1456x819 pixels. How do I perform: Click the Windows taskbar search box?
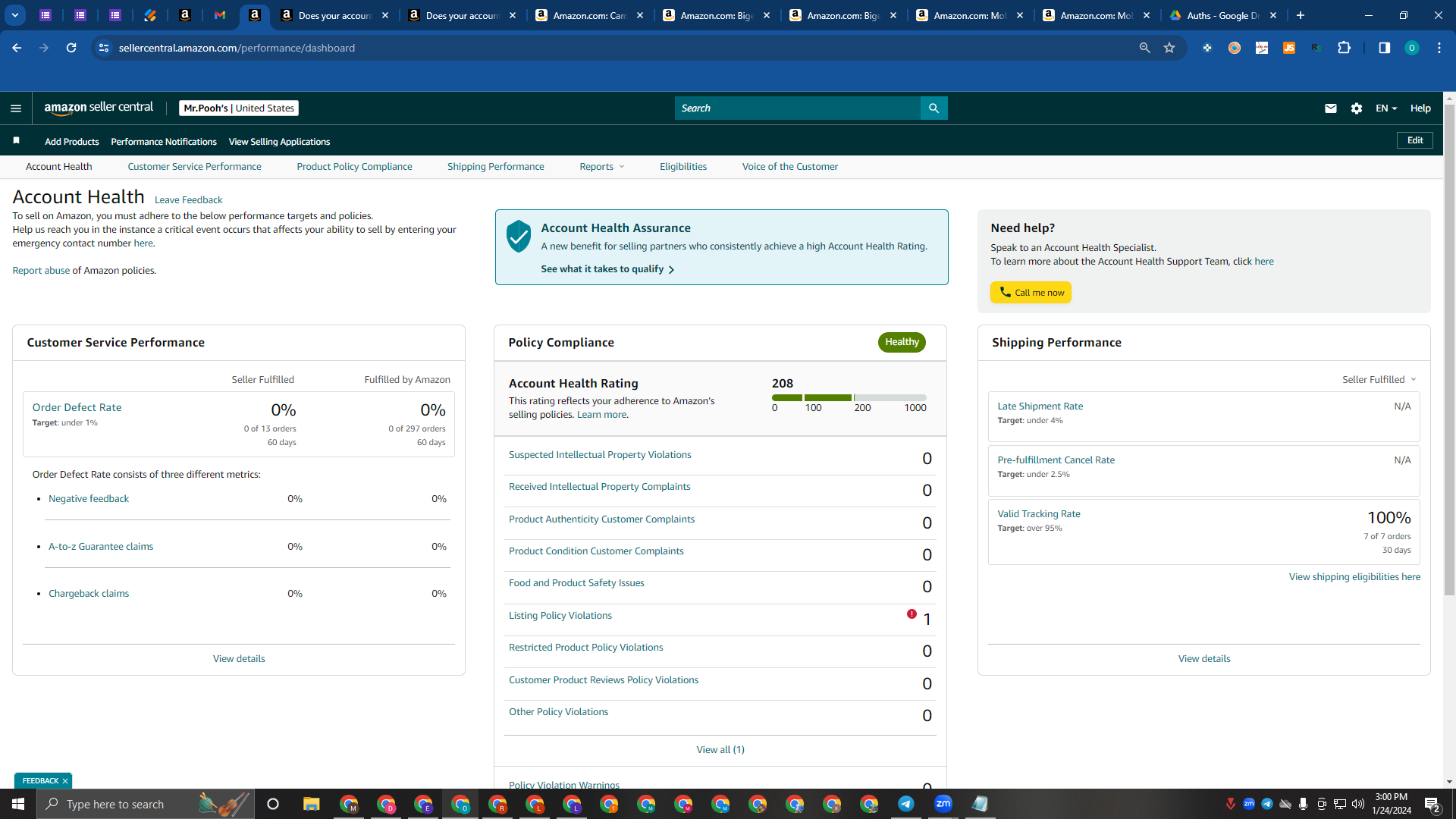point(146,804)
